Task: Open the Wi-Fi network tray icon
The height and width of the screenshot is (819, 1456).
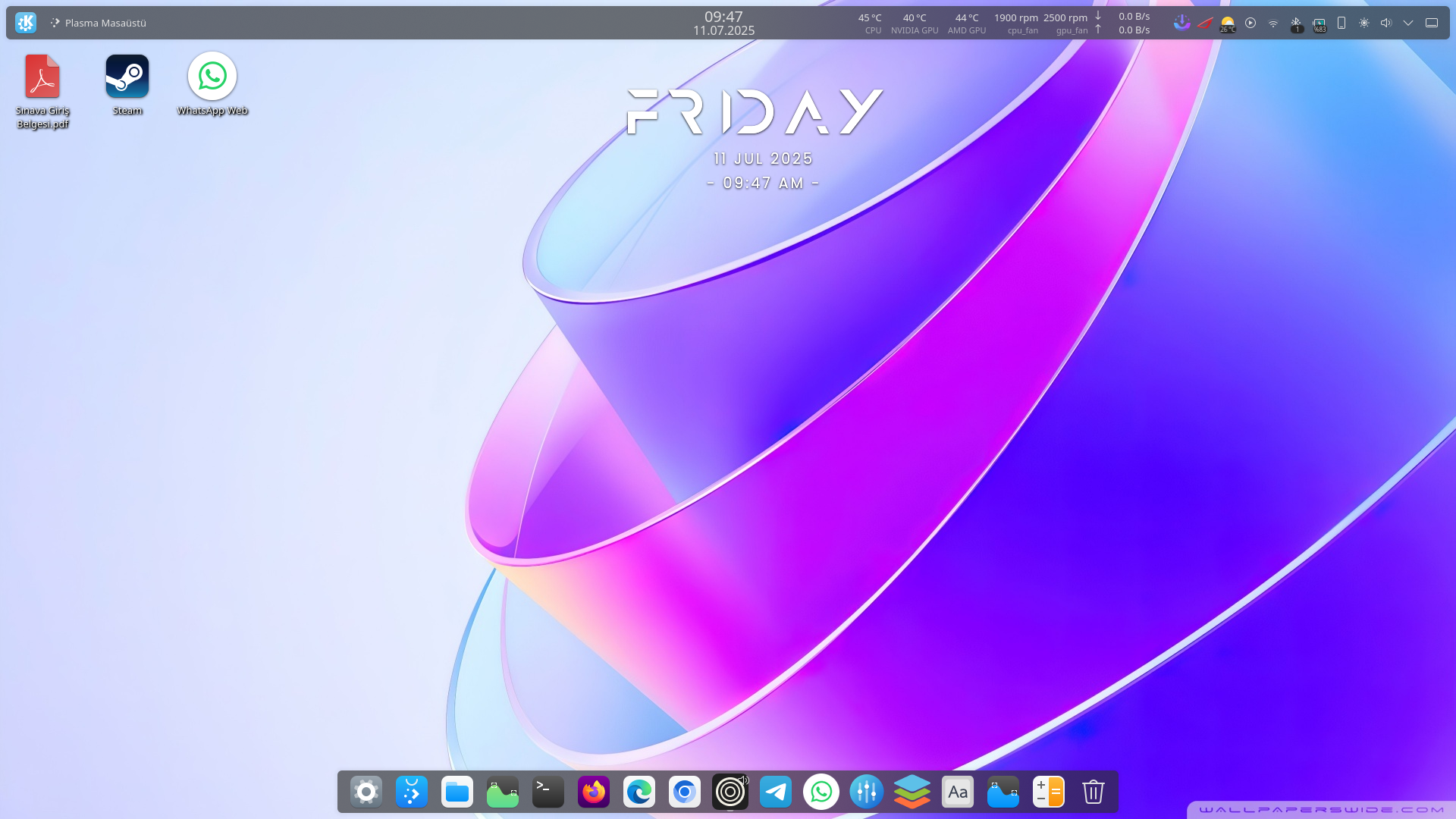Action: coord(1273,24)
